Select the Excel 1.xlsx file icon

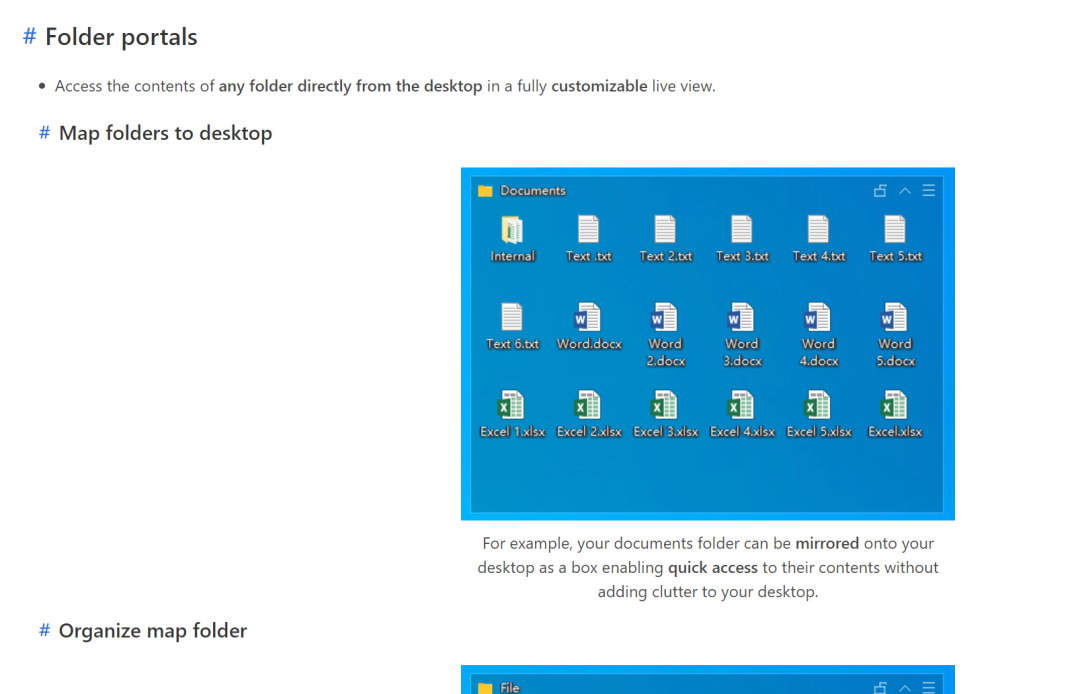click(512, 405)
